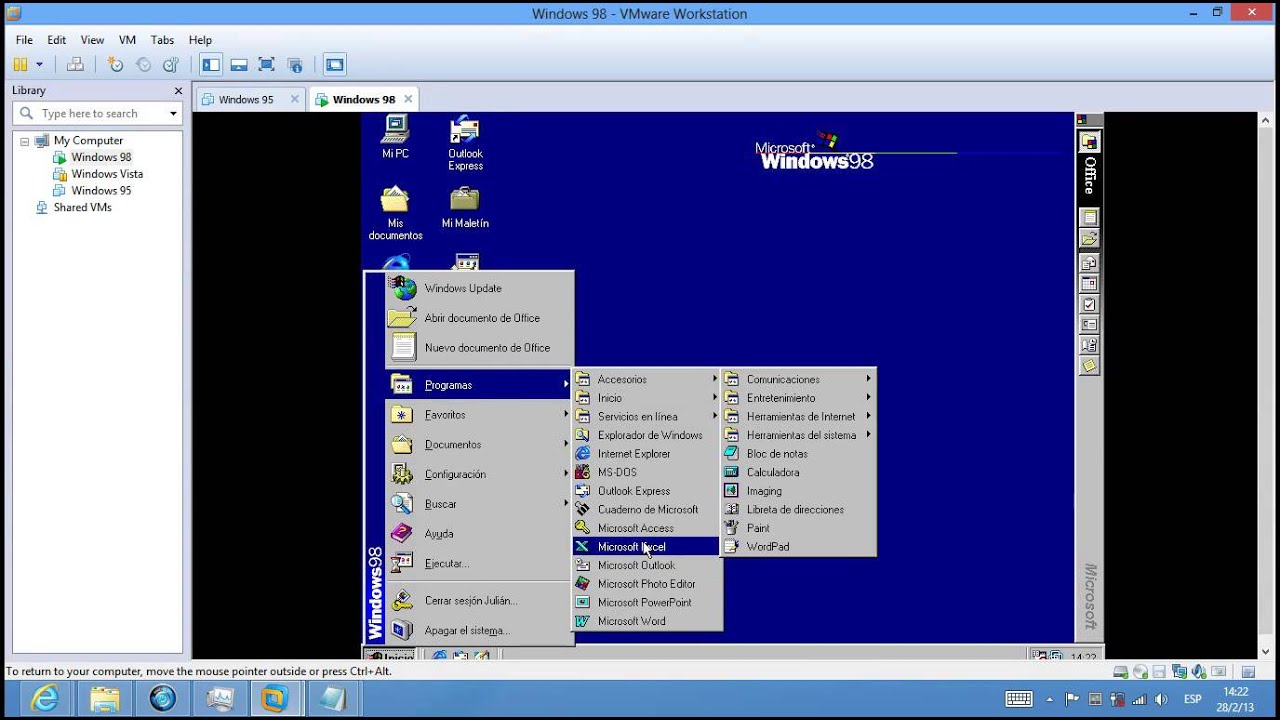This screenshot has width=1280, height=720.
Task: Click the revert to snapshot icon
Action: (x=143, y=65)
